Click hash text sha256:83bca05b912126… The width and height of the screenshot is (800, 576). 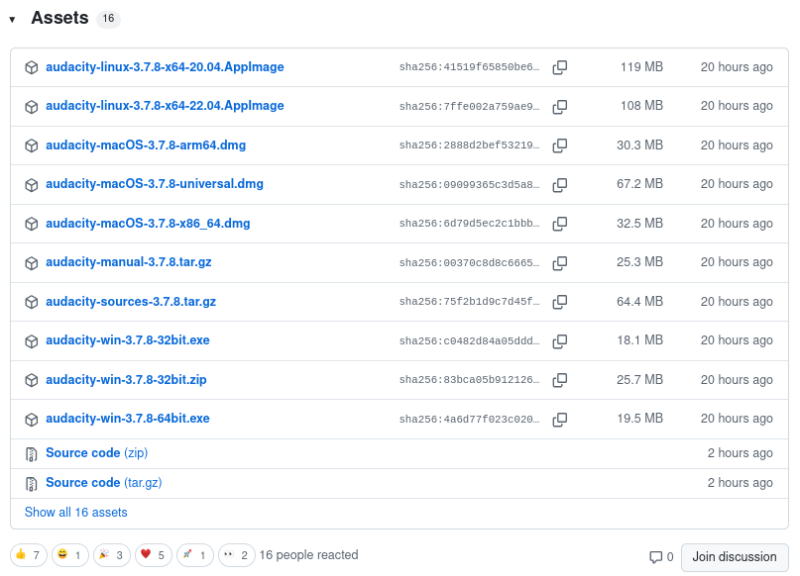click(469, 380)
